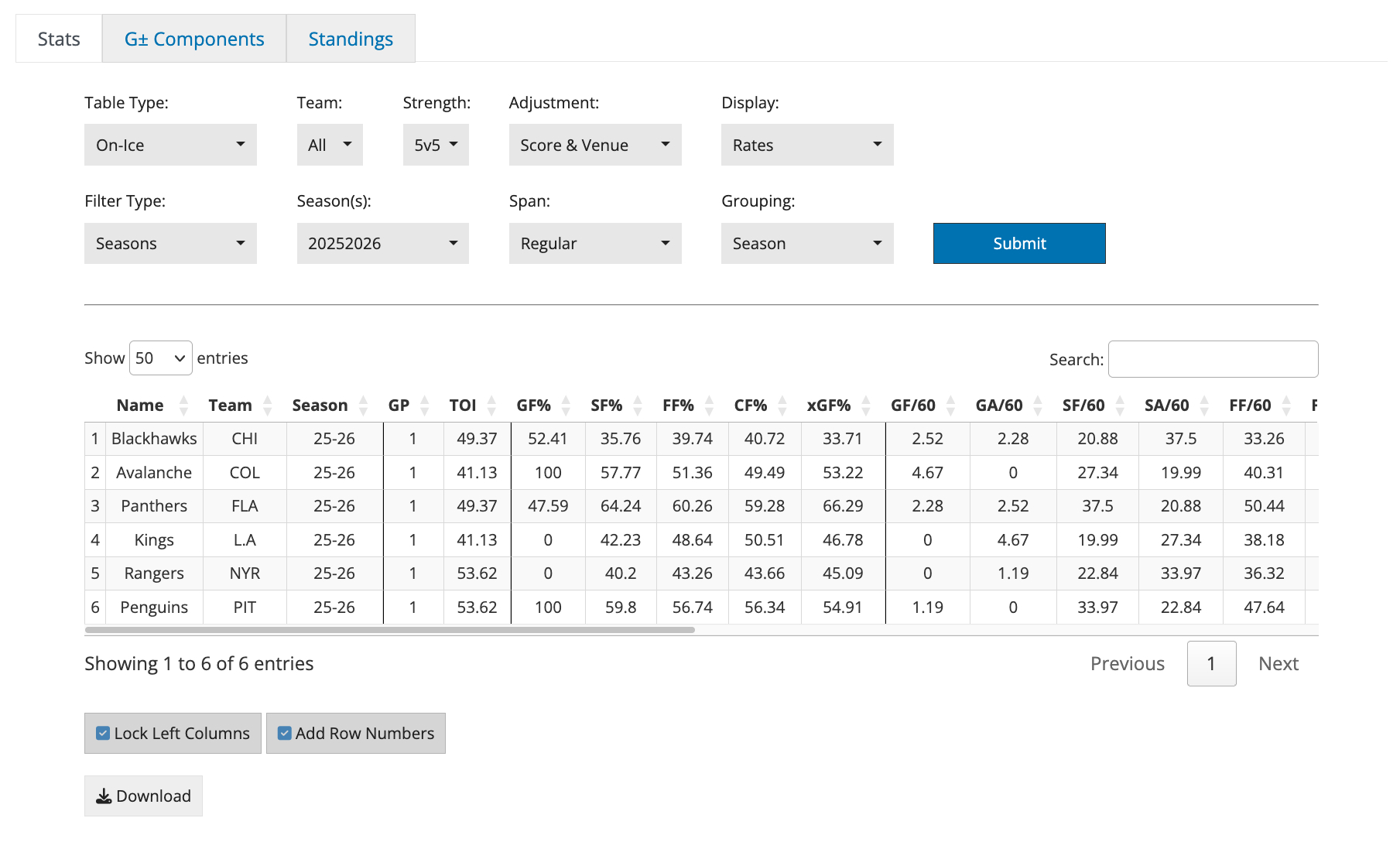Click sort icon next to TOI

491,406
